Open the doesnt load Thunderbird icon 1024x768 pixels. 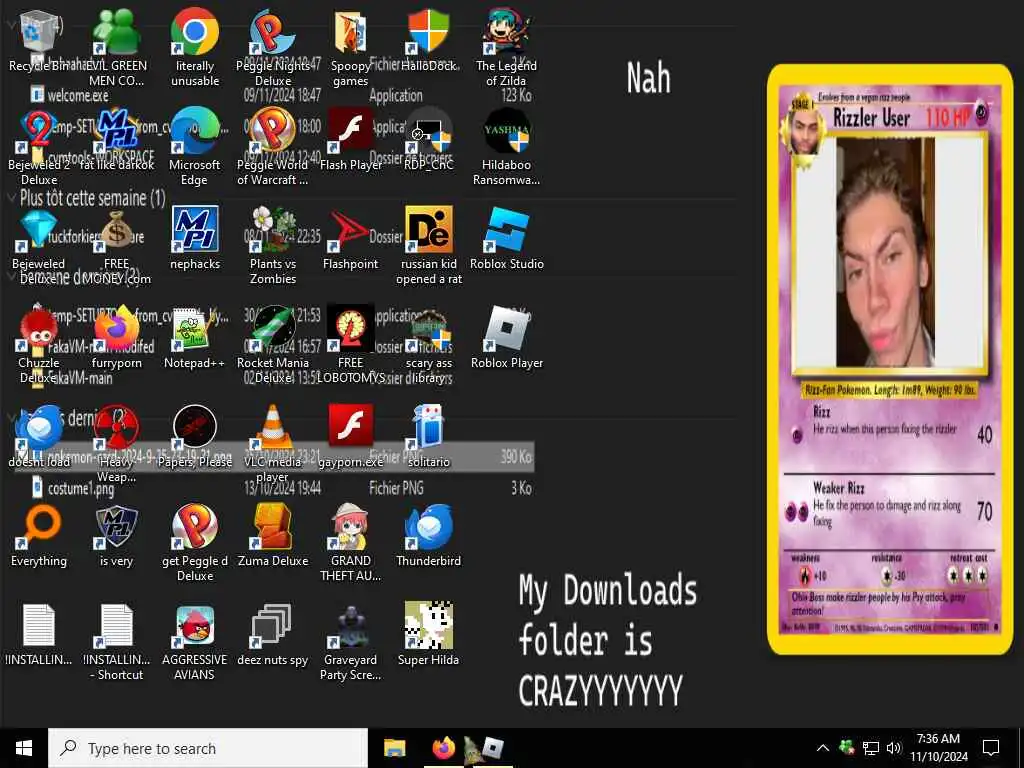(39, 428)
